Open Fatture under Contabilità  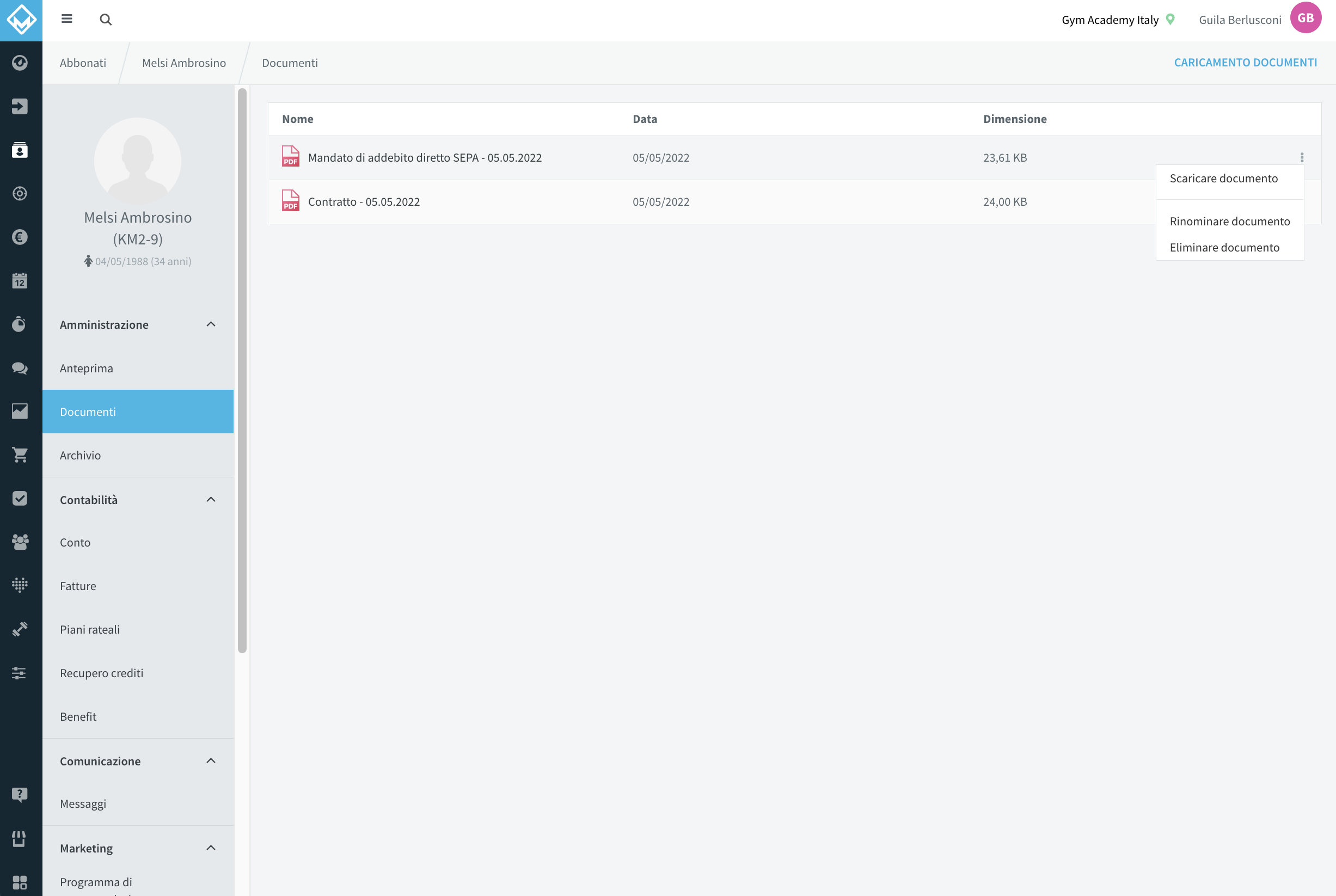[x=138, y=586]
